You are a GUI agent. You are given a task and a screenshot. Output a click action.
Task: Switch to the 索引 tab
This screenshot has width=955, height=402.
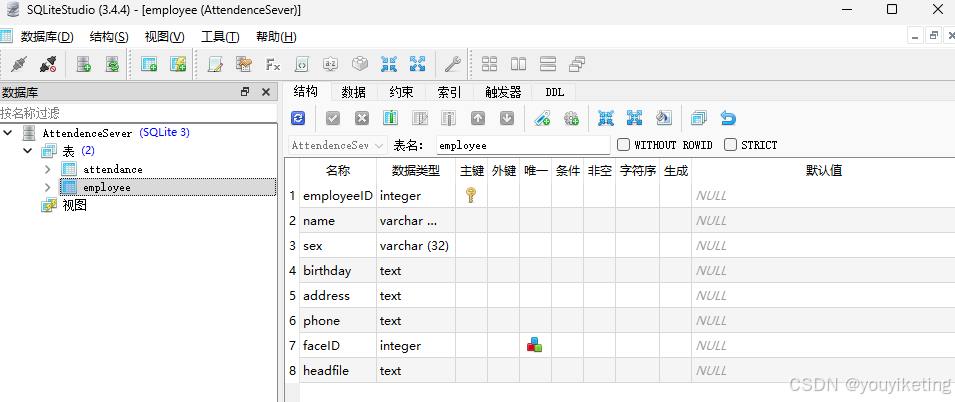[449, 92]
